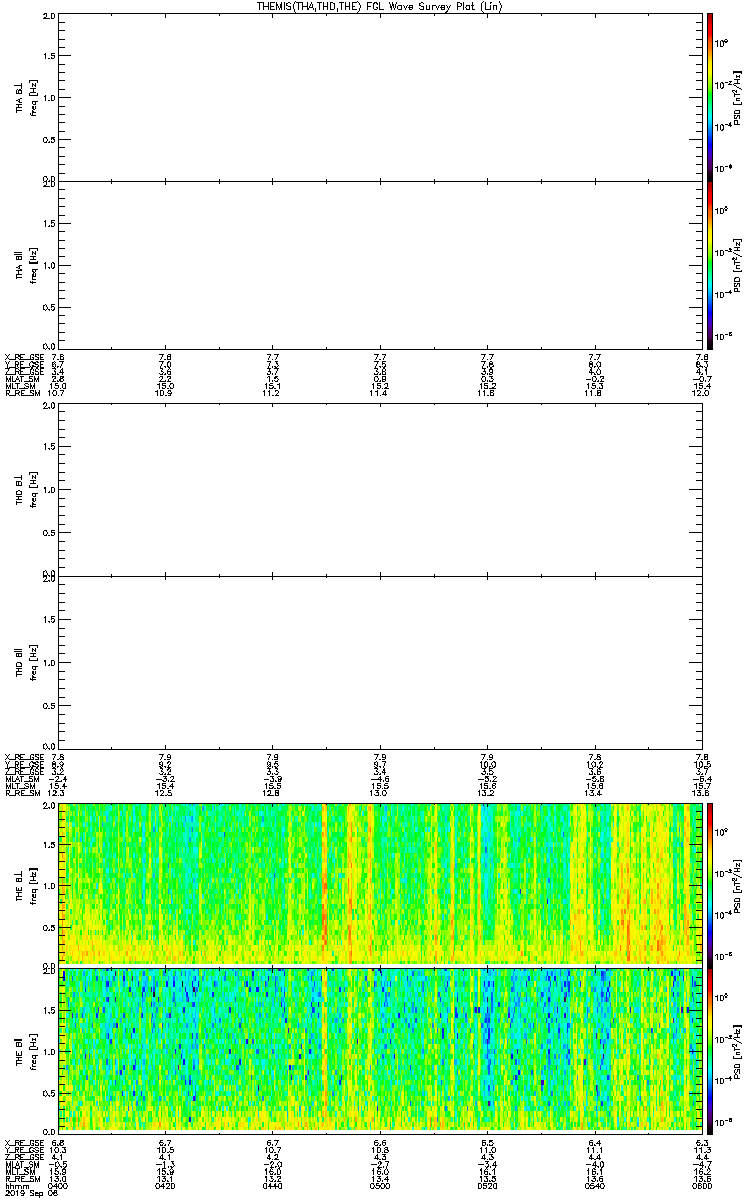Click the R_RE_SM row label under THD
The width and height of the screenshot is (750, 1200).
tap(23, 793)
